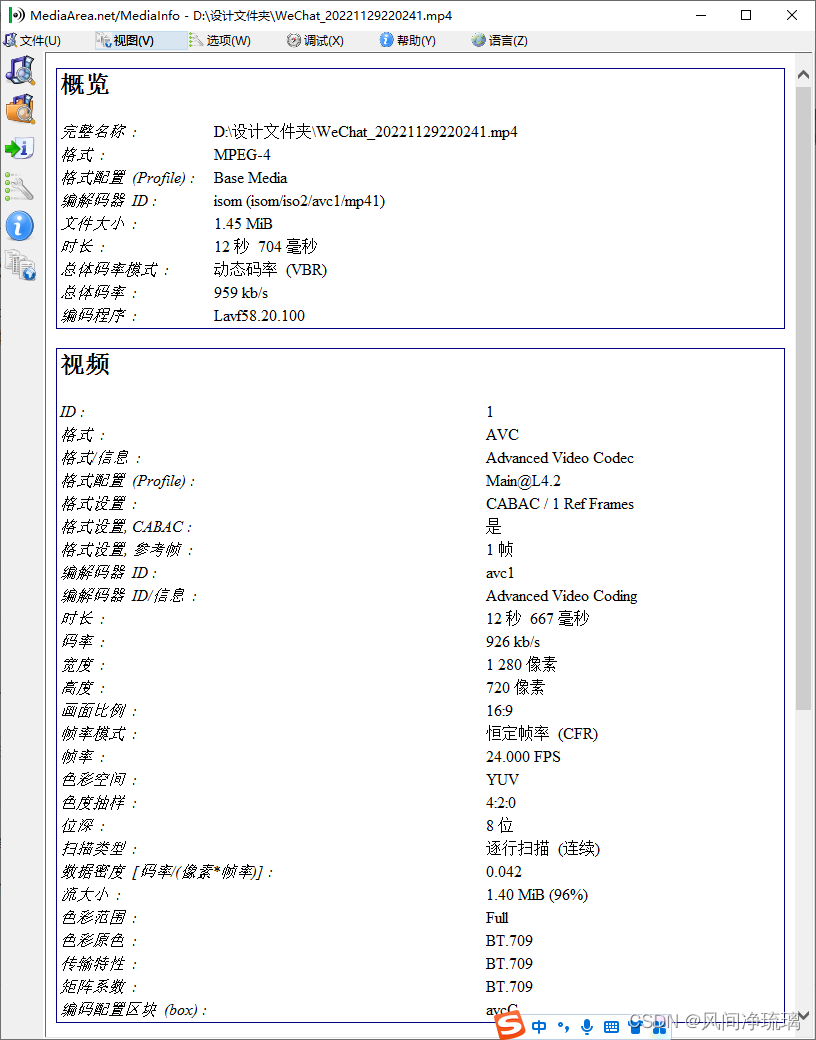Click the isom (isom/iso2/avc1/mp41) value
The image size is (816, 1040).
pos(299,201)
